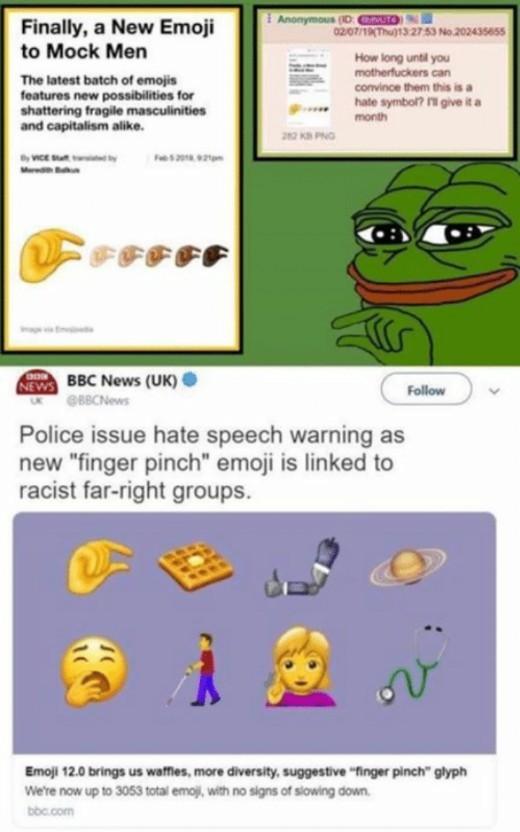Click the bbc.com source link
This screenshot has width=520, height=832.
tap(50, 811)
